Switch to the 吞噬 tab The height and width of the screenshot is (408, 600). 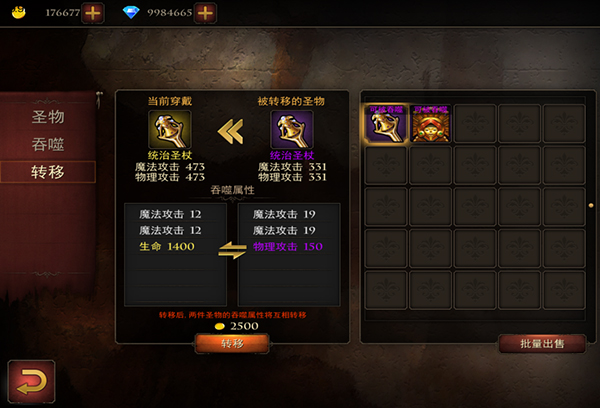(x=48, y=144)
